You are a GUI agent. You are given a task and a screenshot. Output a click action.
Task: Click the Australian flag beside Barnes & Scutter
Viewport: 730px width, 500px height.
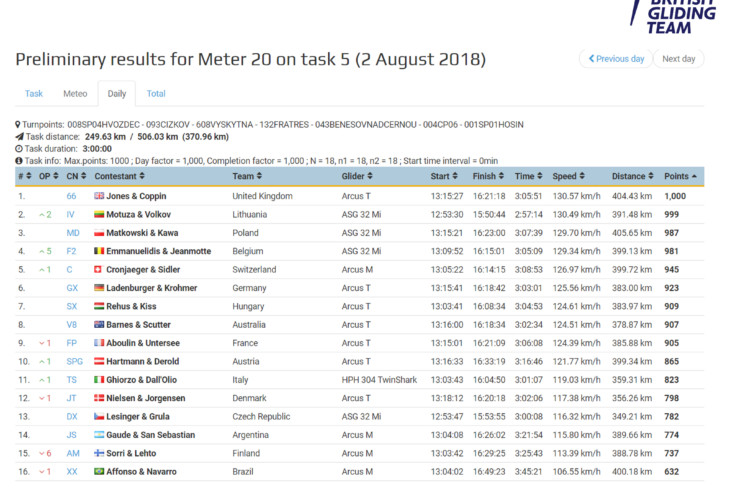point(99,324)
